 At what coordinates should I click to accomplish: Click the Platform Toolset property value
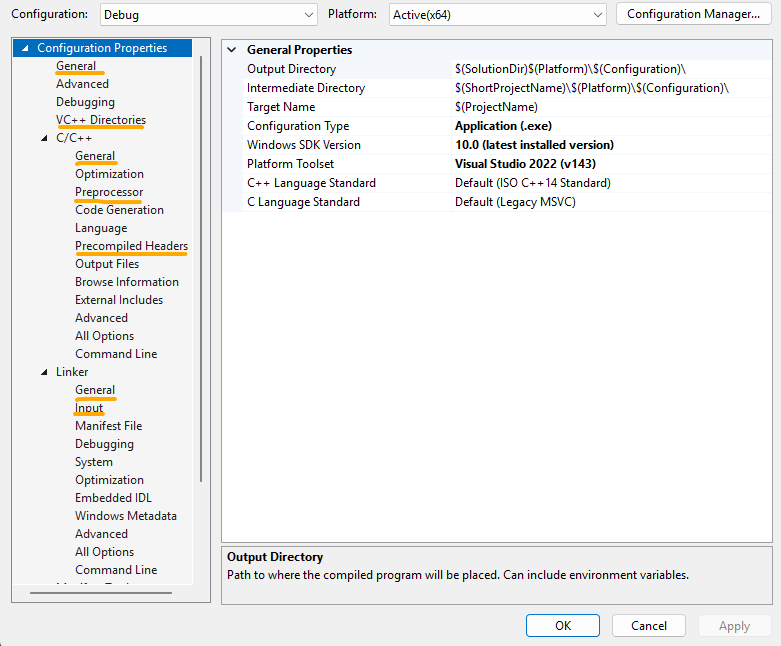coord(525,164)
